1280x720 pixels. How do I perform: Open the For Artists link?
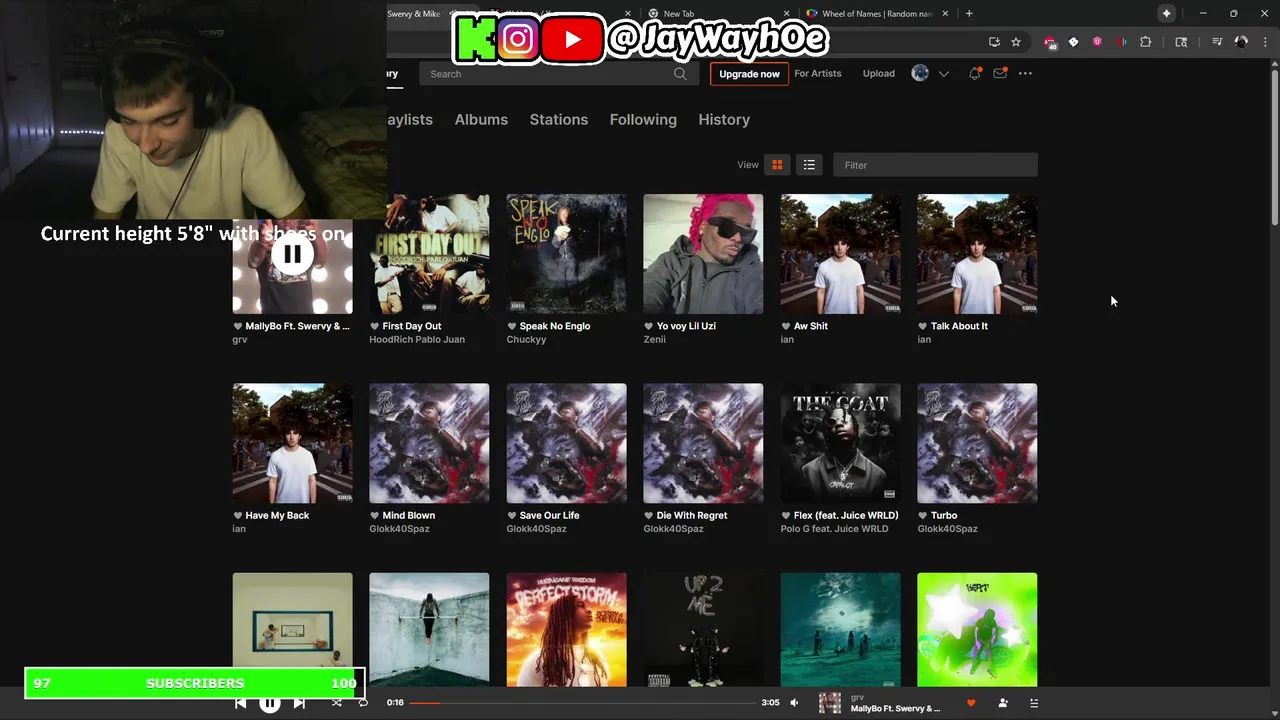818,73
